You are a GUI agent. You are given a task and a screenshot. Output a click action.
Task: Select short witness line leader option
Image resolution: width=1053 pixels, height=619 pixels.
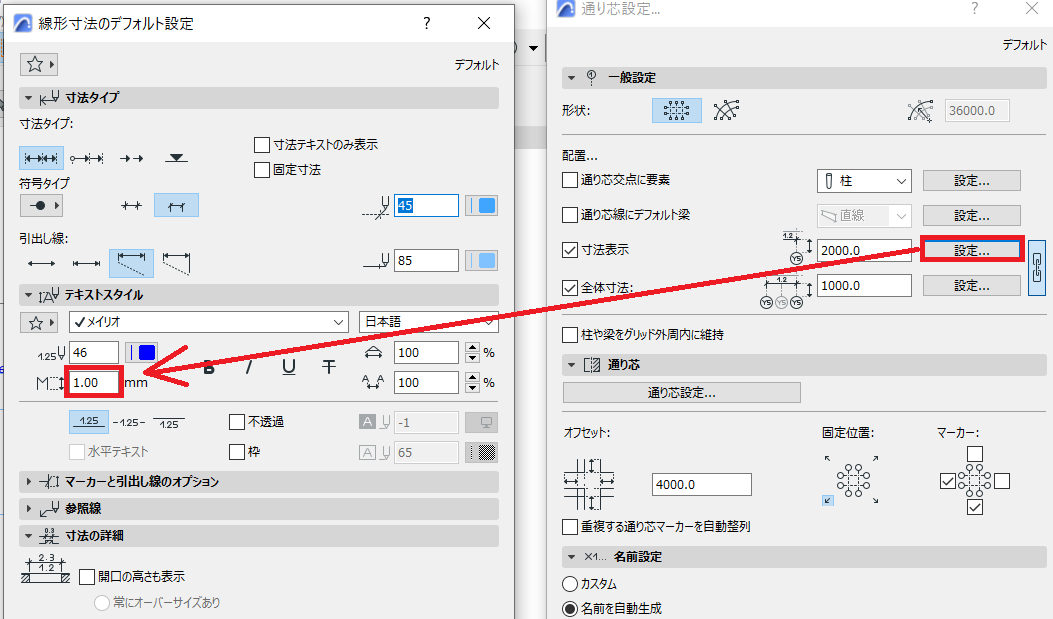click(x=87, y=263)
